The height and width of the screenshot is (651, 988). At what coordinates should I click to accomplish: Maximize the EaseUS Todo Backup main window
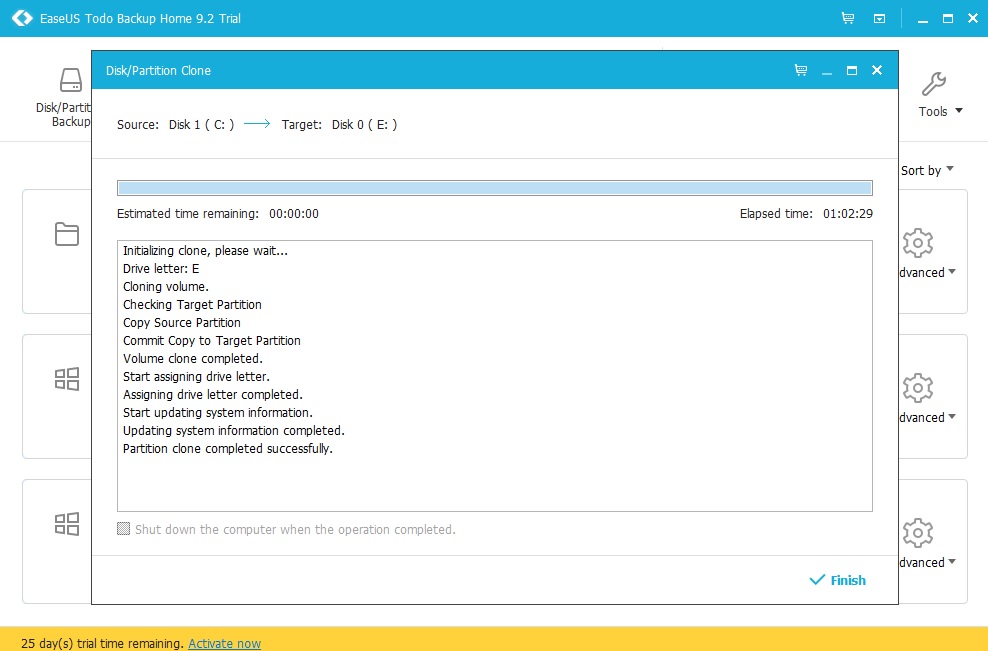click(948, 18)
